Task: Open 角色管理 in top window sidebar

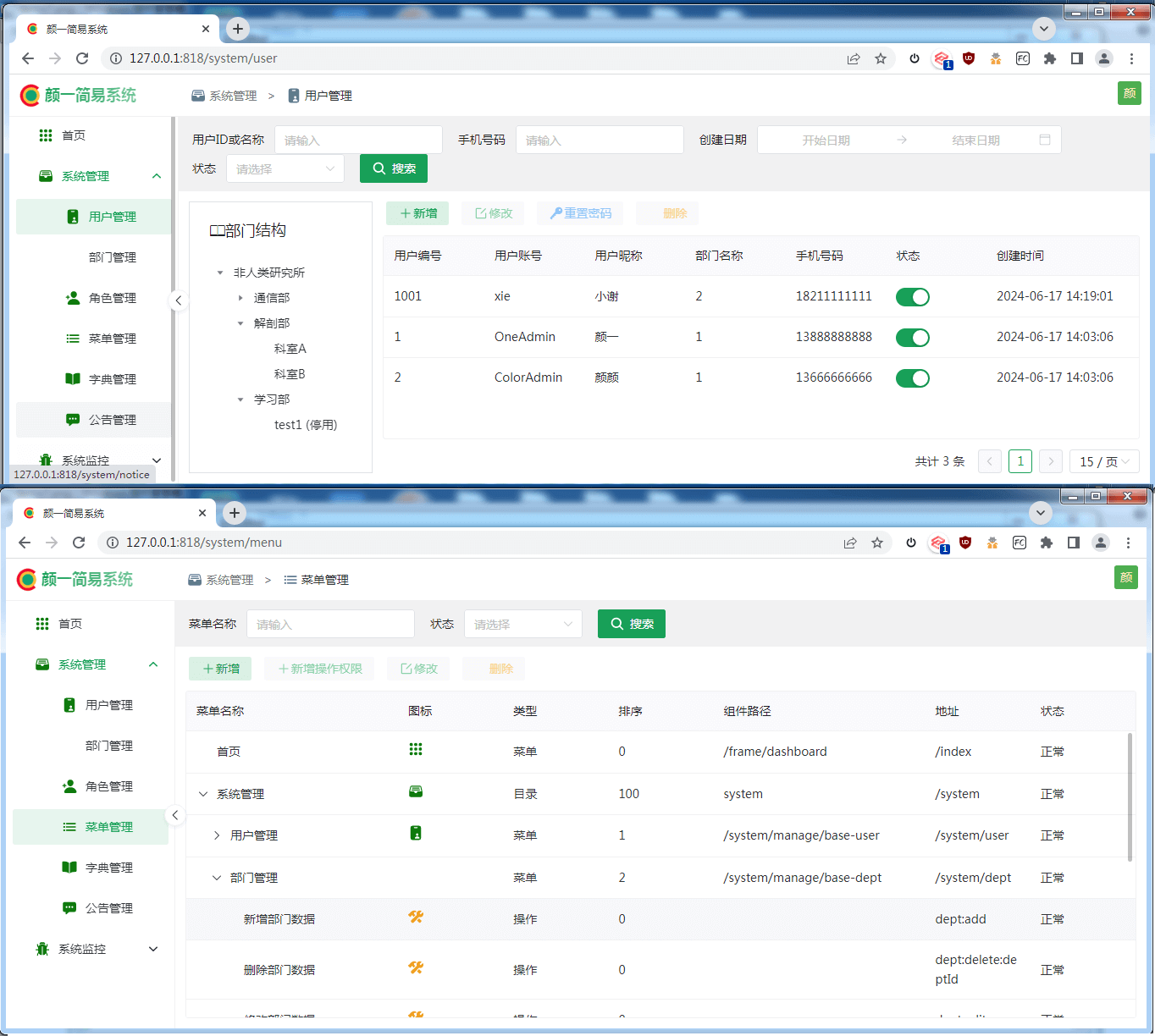Action: point(93,298)
